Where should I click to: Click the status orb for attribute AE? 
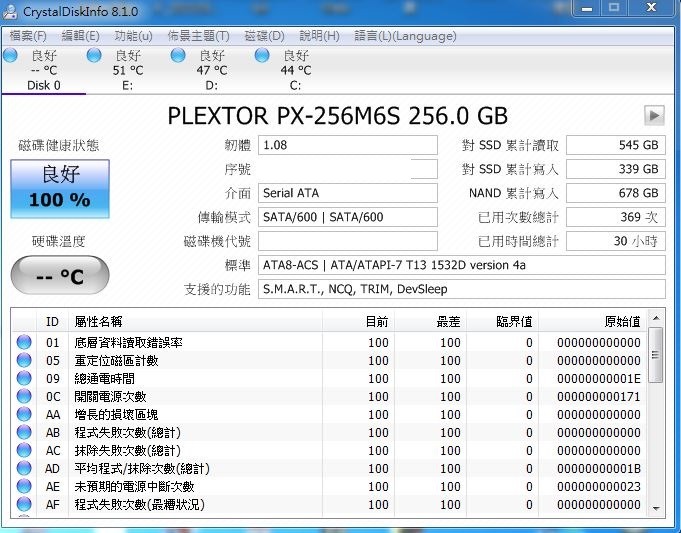pos(24,487)
